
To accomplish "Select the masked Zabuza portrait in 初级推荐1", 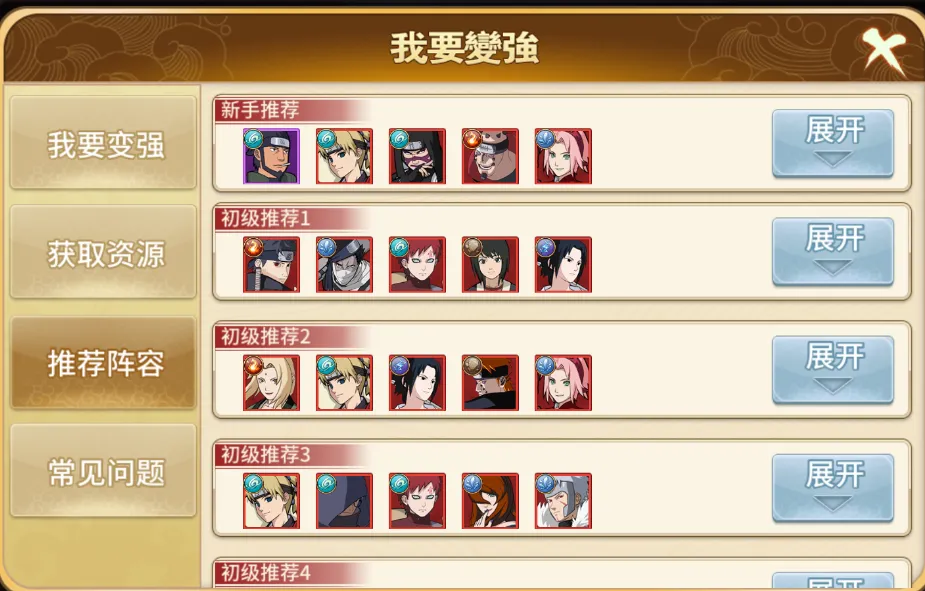I will (x=345, y=265).
